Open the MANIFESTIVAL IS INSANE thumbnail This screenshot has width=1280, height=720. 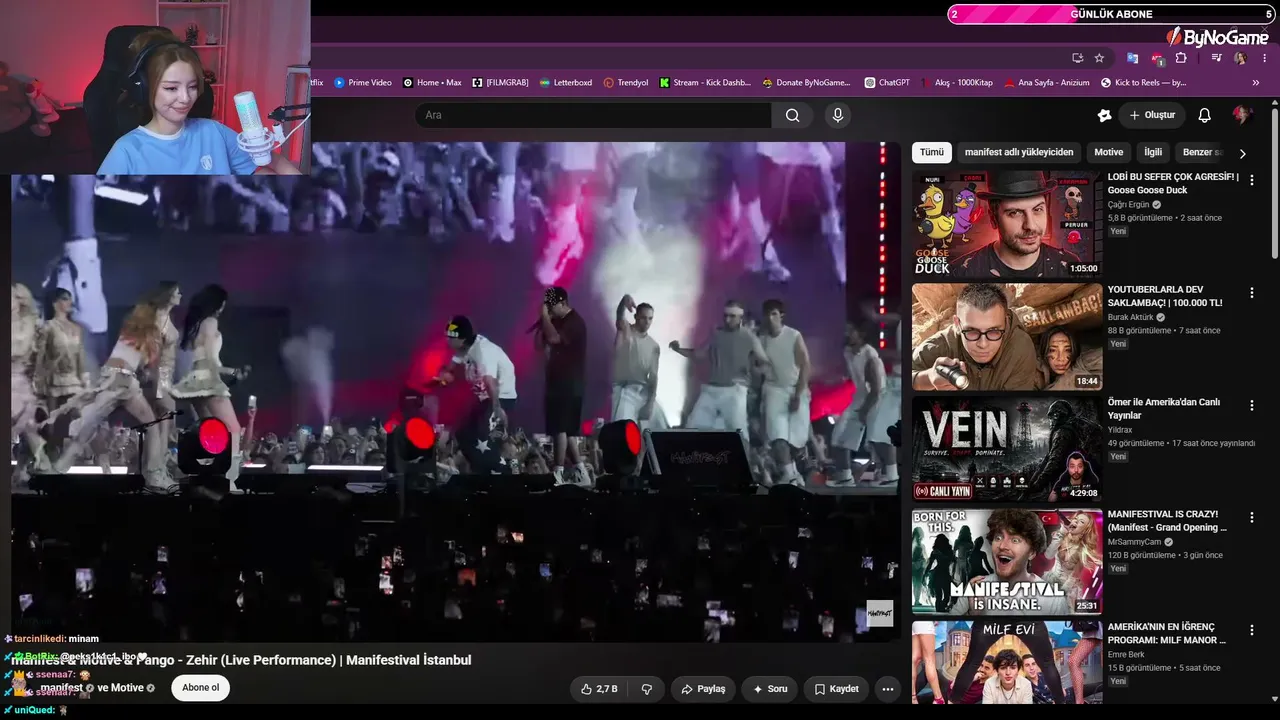1007,562
